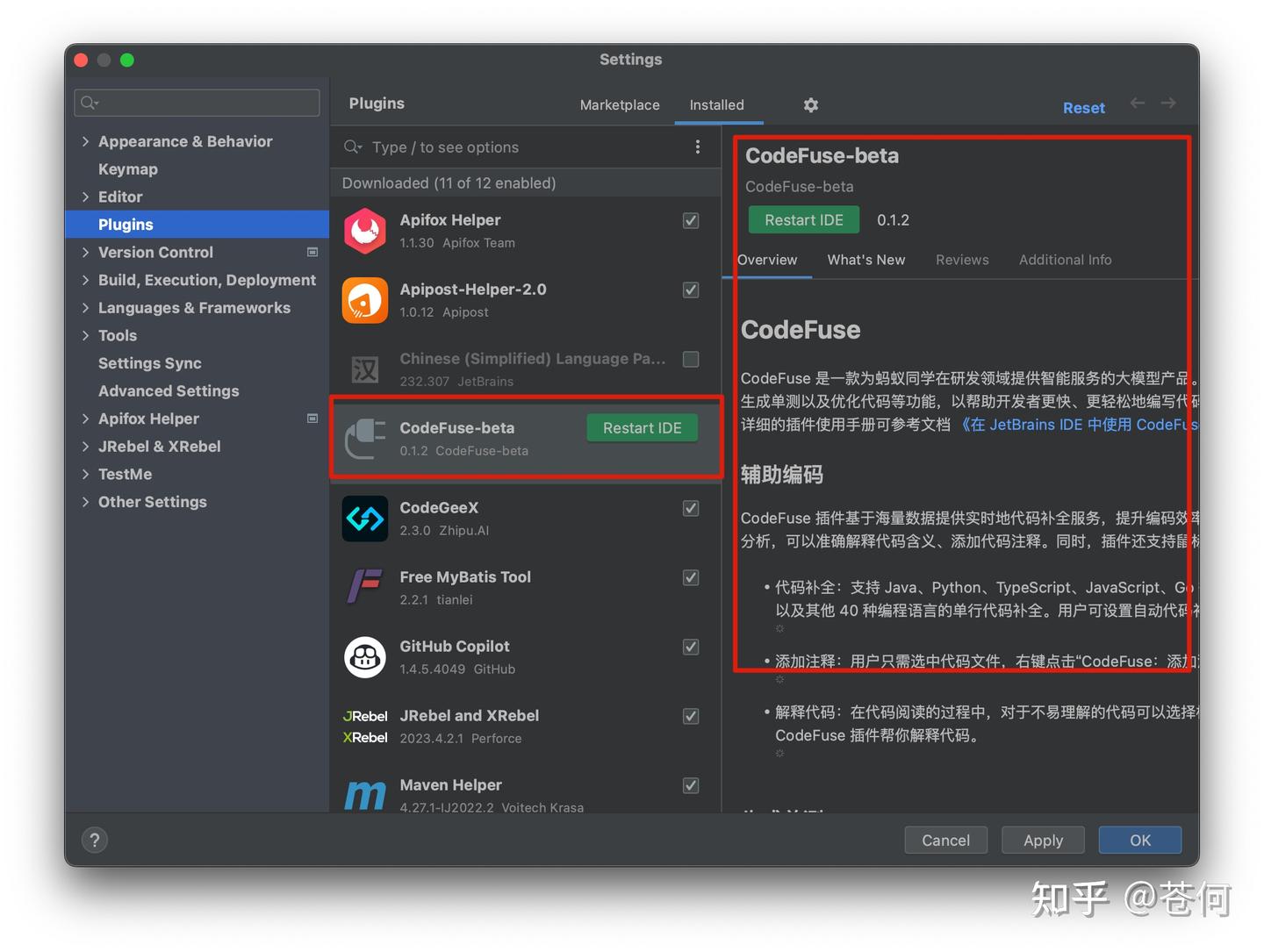This screenshot has width=1264, height=952.
Task: Switch to the Marketplace tab
Action: [x=620, y=105]
